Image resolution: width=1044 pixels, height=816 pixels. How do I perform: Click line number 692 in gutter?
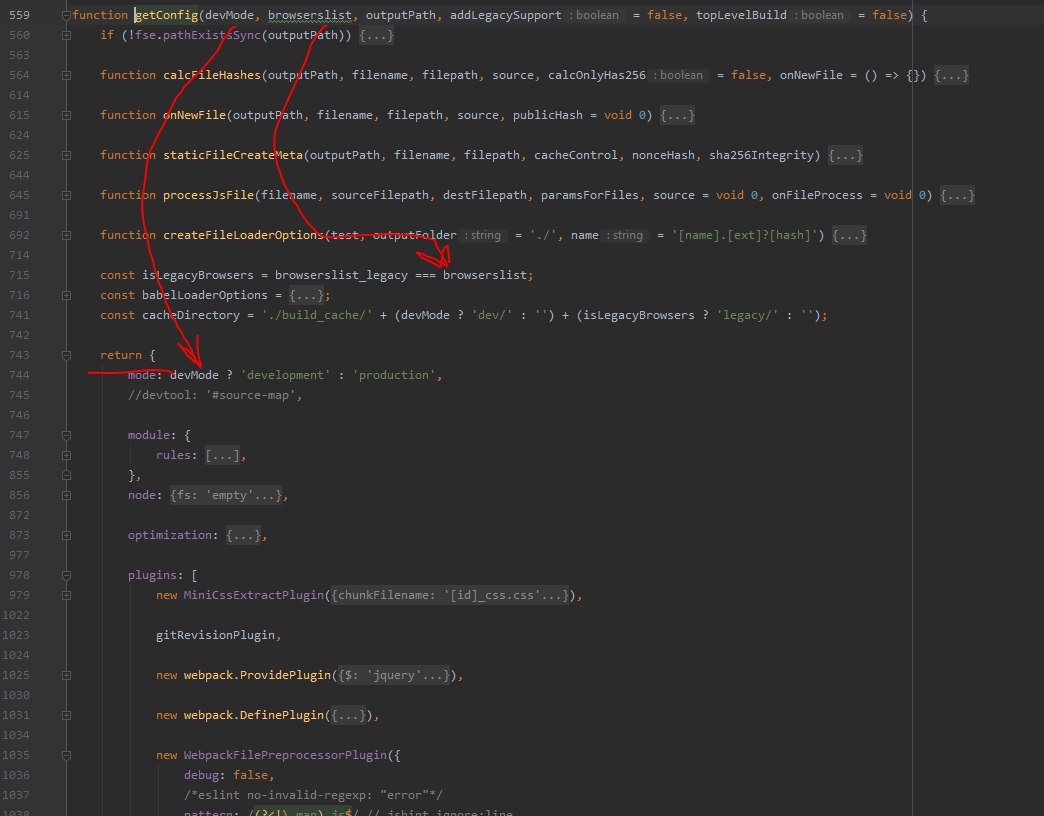coord(19,235)
